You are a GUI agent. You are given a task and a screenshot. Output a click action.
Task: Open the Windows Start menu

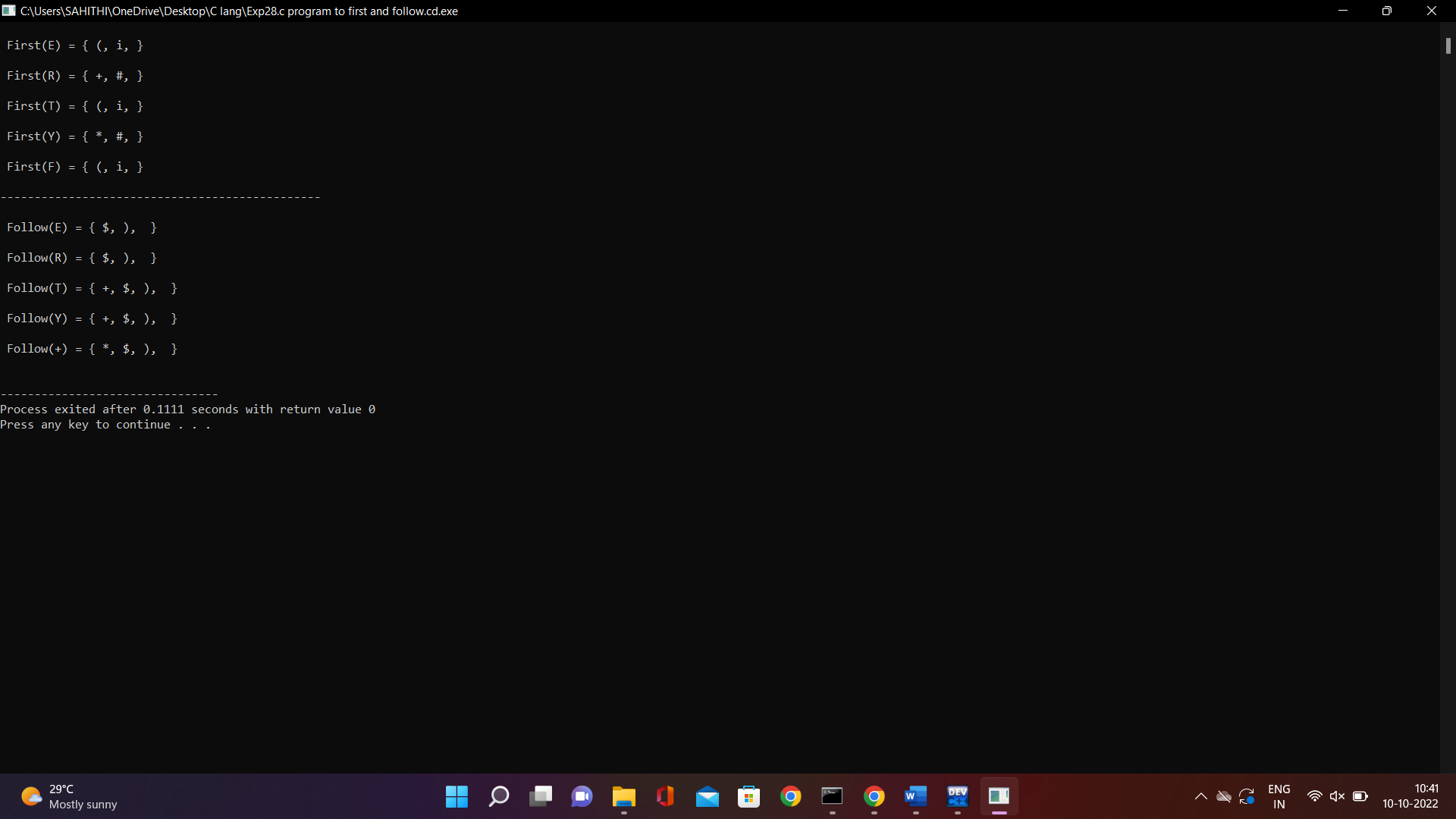click(x=457, y=796)
